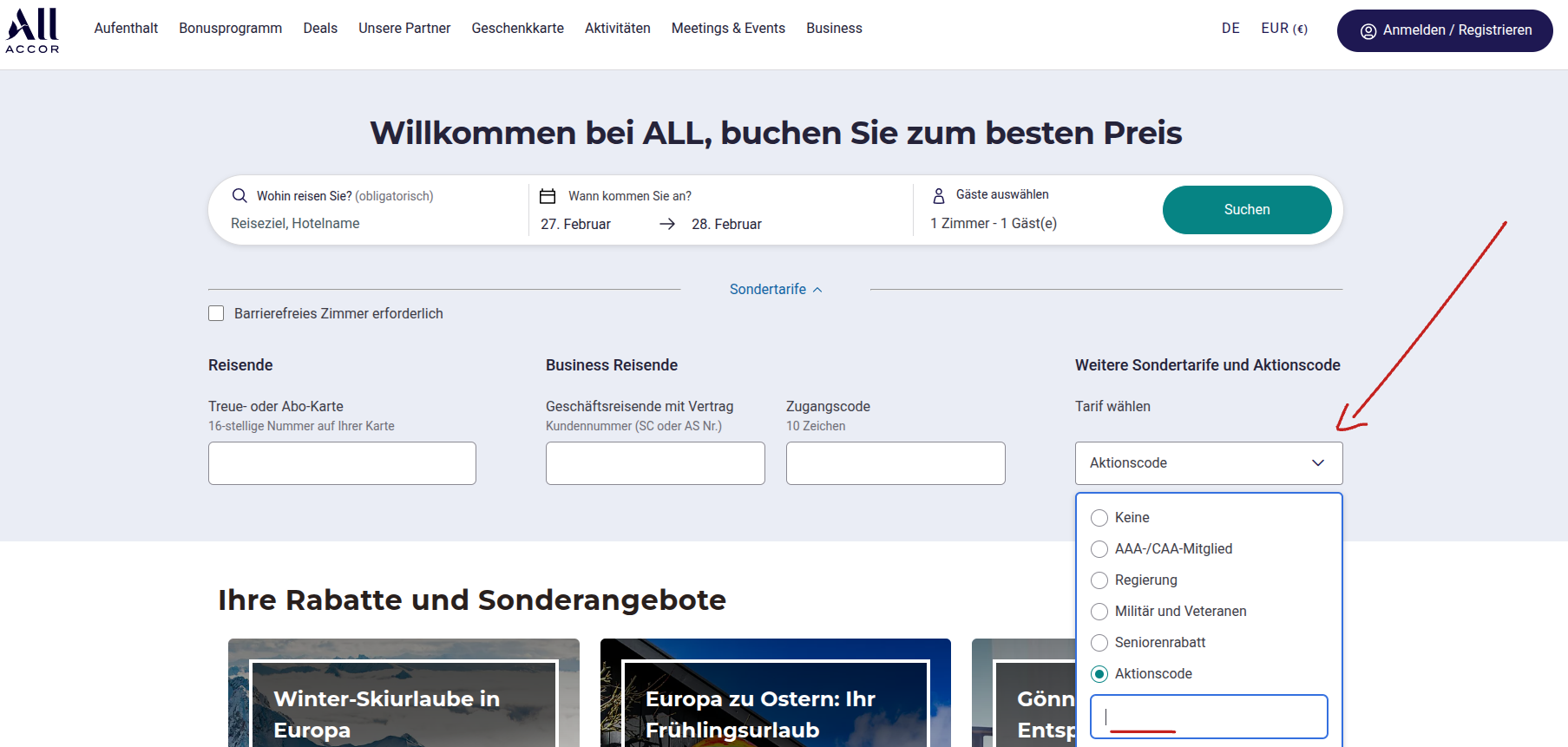This screenshot has width=1568, height=747.
Task: Open the EUR currency selector
Action: tap(1283, 29)
